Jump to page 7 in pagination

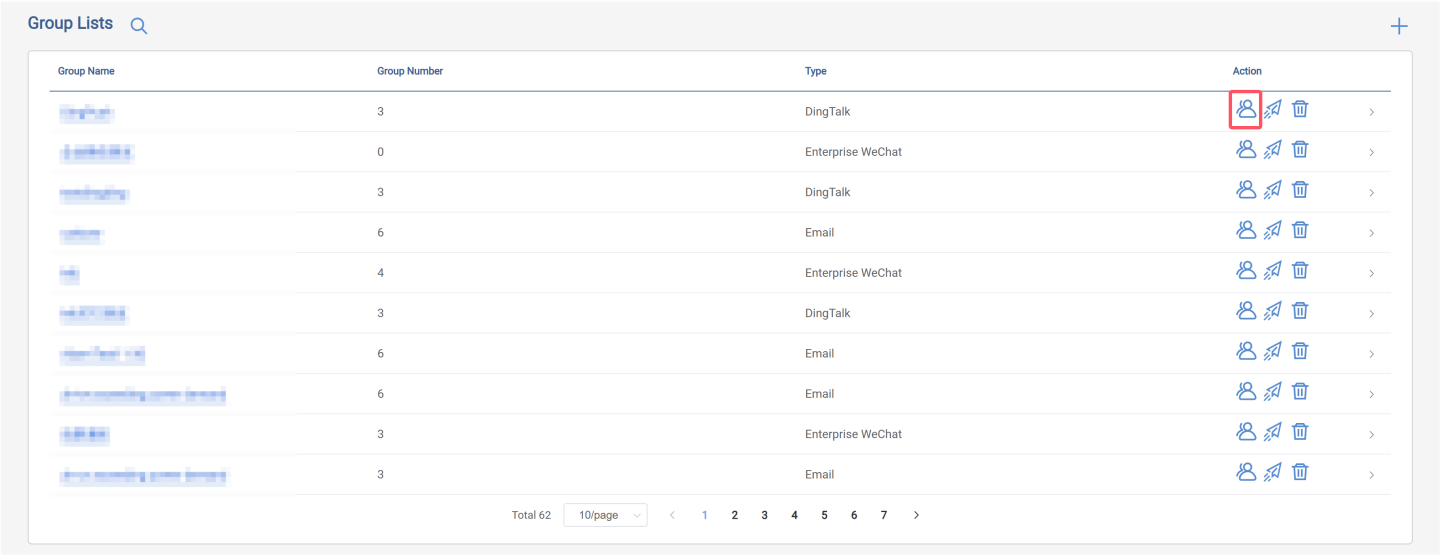tap(884, 515)
